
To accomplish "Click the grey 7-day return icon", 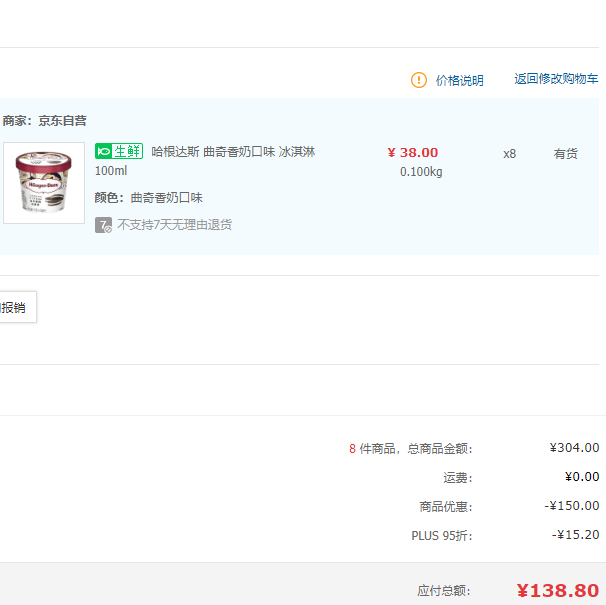I will click(103, 225).
